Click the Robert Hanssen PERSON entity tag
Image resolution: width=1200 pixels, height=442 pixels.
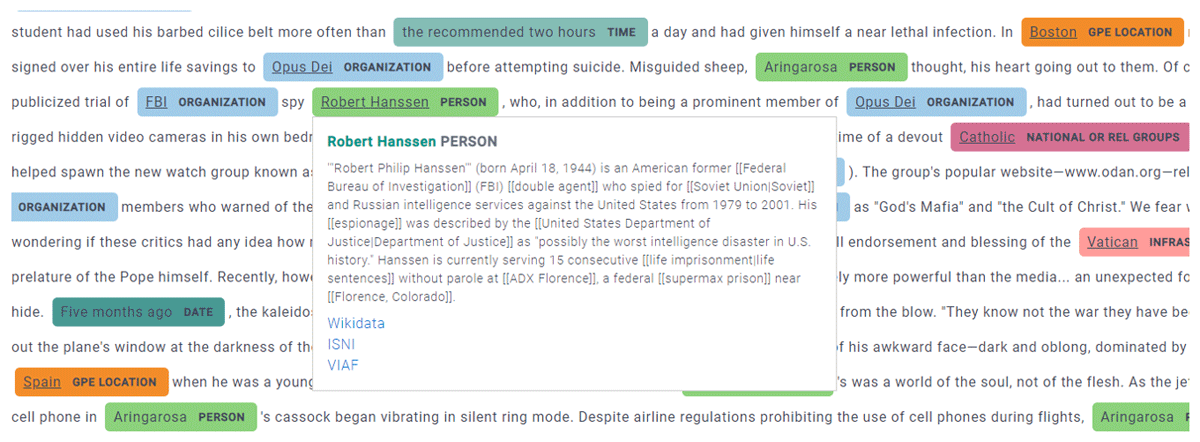[404, 102]
